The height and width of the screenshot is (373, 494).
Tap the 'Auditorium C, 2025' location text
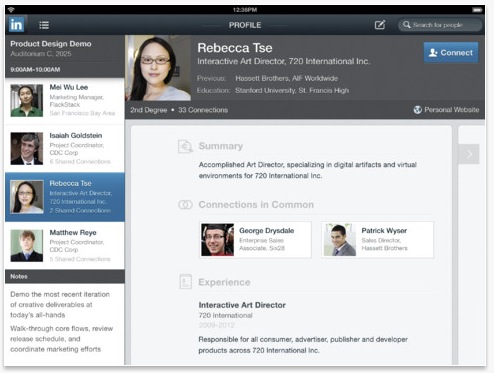[41, 54]
